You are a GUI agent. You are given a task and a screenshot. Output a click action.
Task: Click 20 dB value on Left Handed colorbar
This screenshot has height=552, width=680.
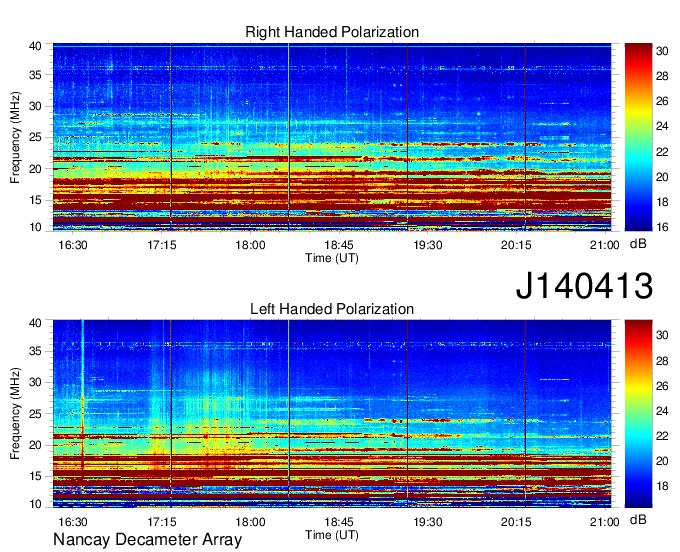[x=662, y=461]
